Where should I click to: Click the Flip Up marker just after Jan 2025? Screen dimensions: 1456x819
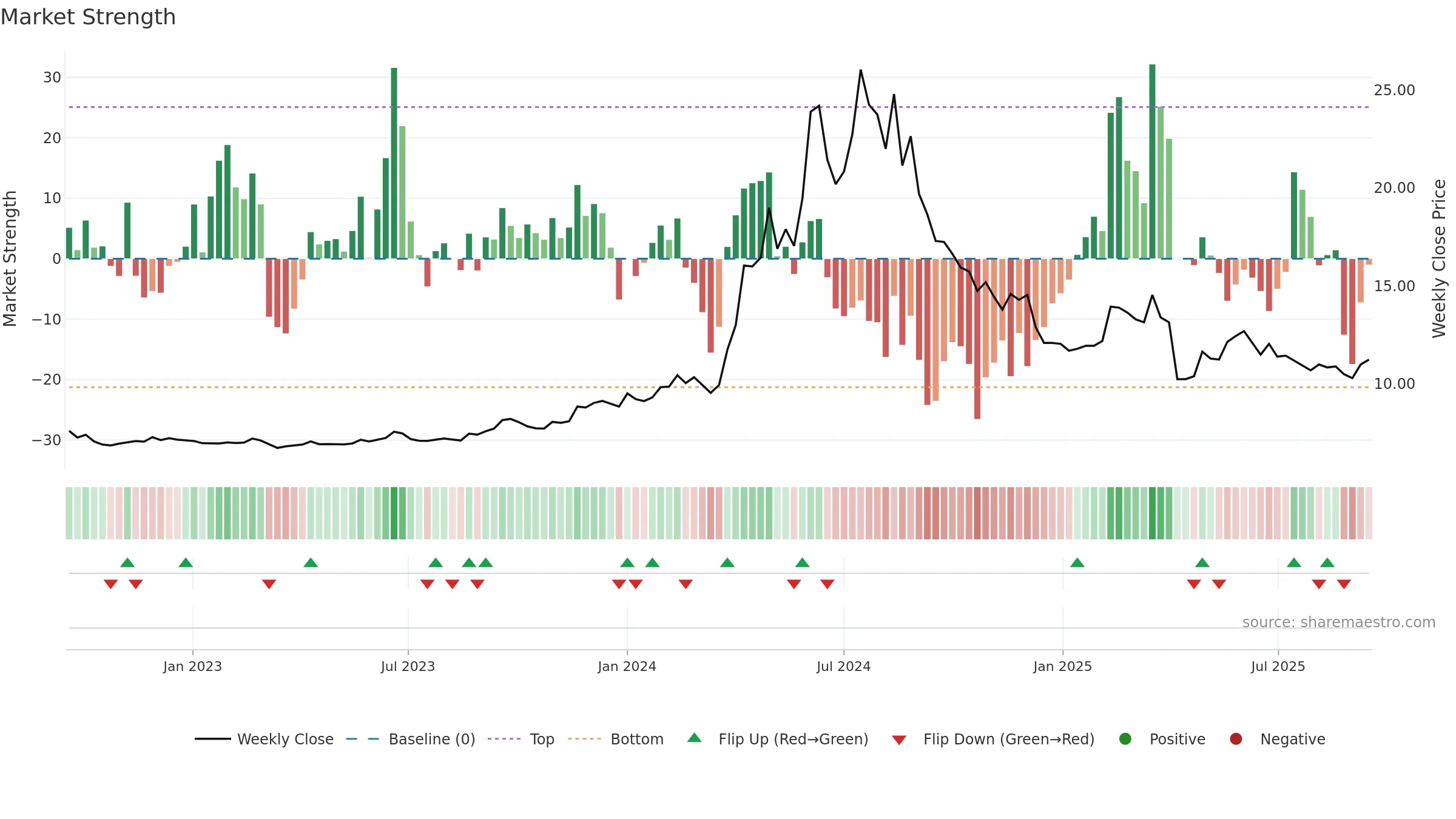pos(1077,562)
